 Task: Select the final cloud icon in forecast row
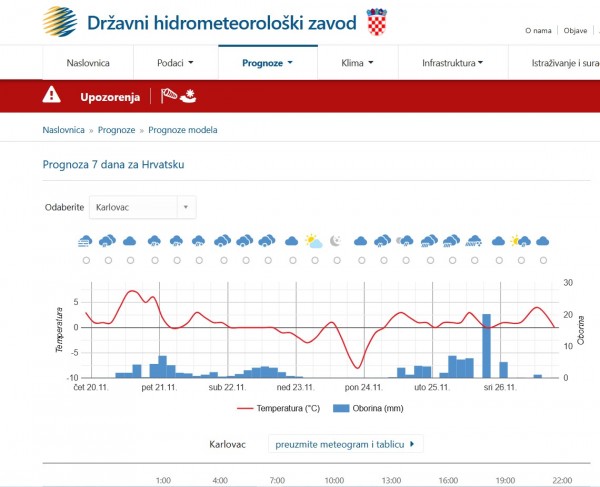[x=543, y=241]
